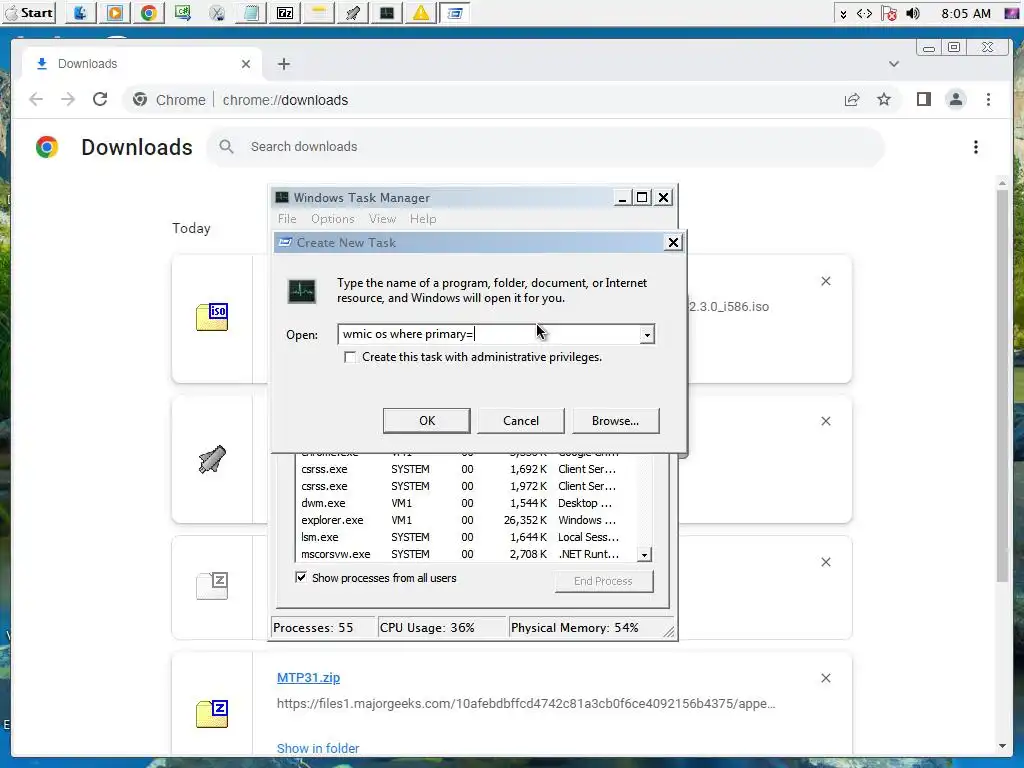Expand the Open combo box dropdown
Screen dimensions: 1024x768
647,335
